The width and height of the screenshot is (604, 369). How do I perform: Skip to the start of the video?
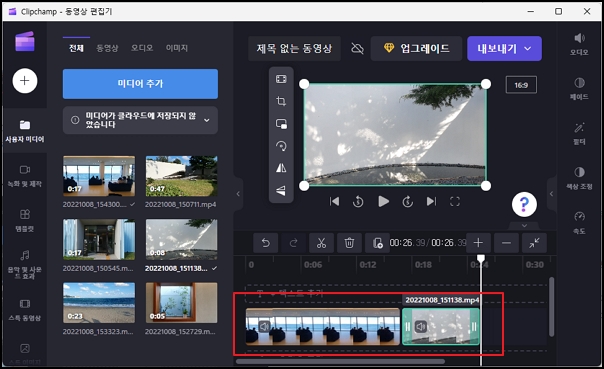[334, 201]
